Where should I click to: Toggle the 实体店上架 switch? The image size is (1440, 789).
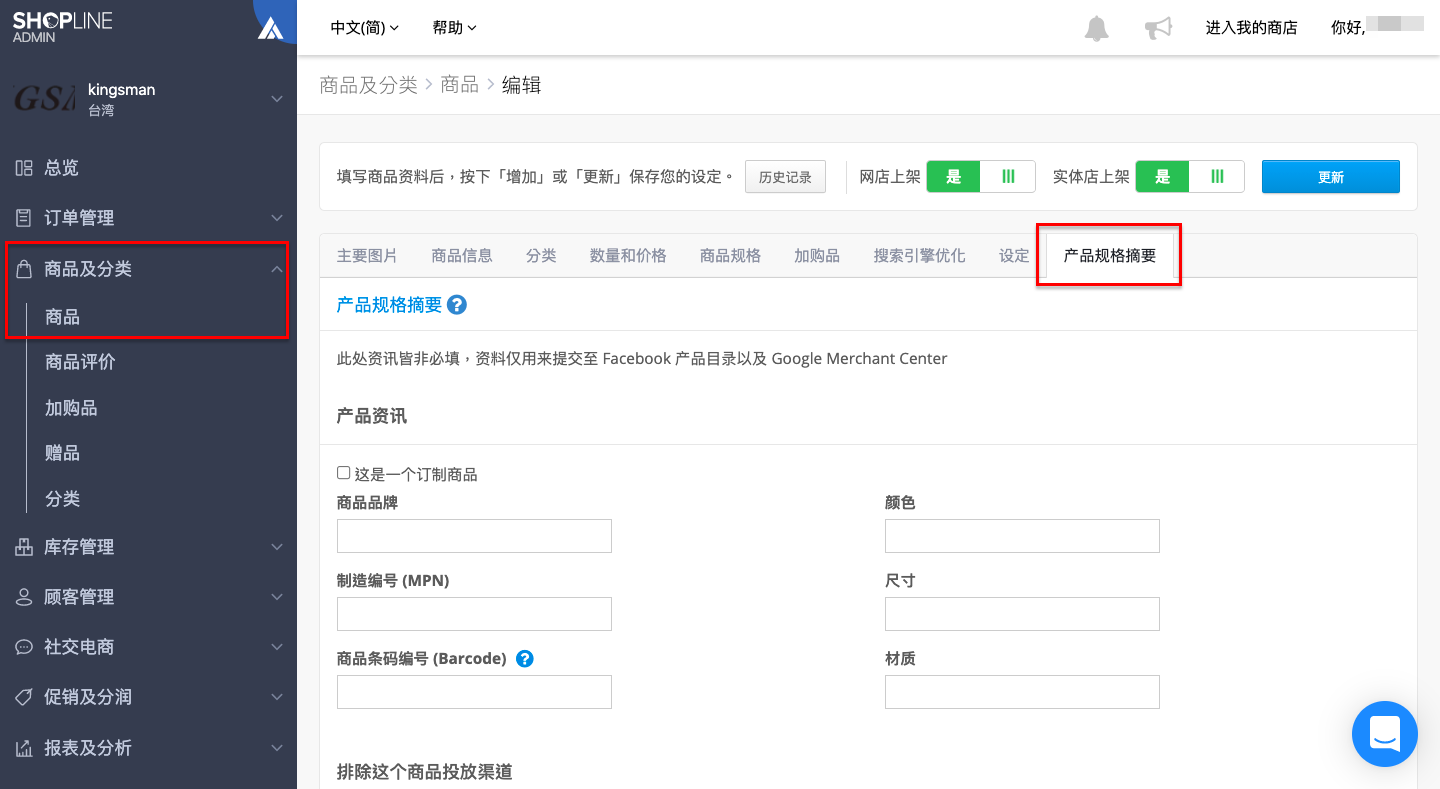tap(1190, 176)
